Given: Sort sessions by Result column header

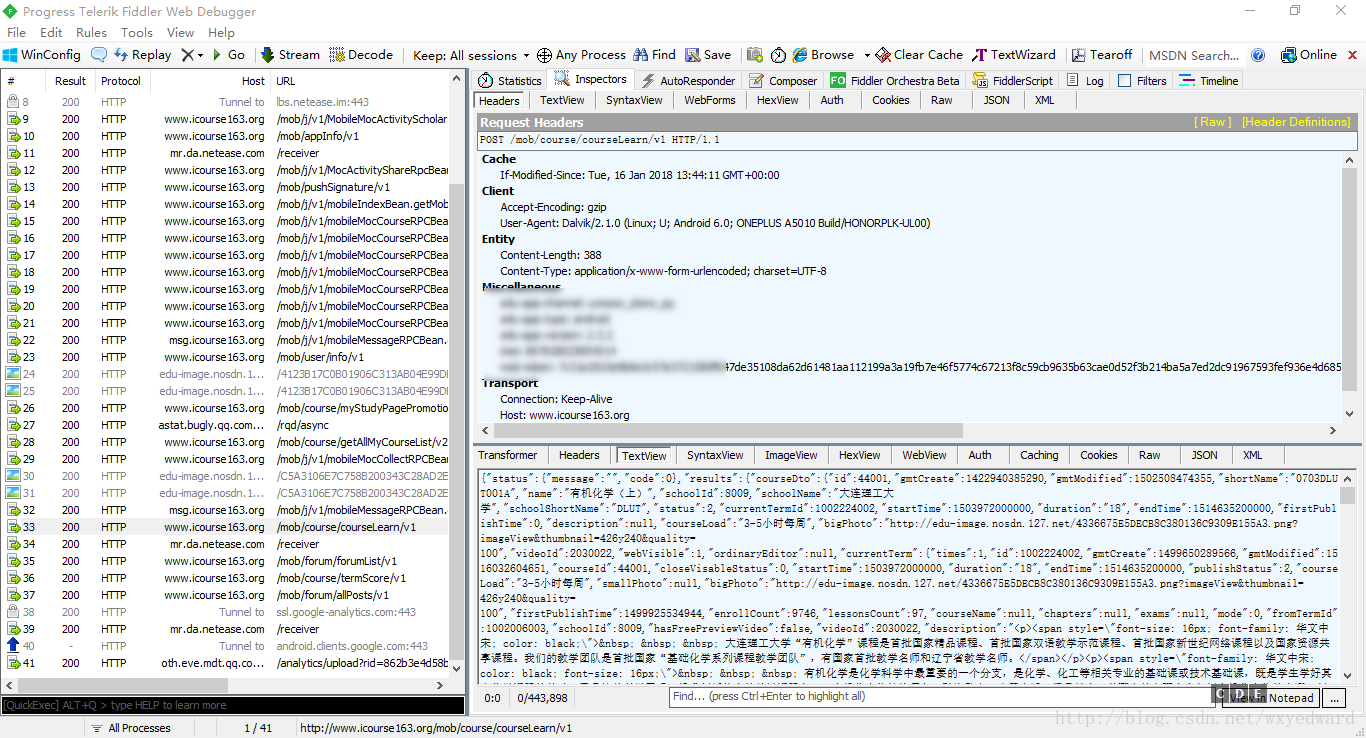Looking at the screenshot, I should 71,81.
